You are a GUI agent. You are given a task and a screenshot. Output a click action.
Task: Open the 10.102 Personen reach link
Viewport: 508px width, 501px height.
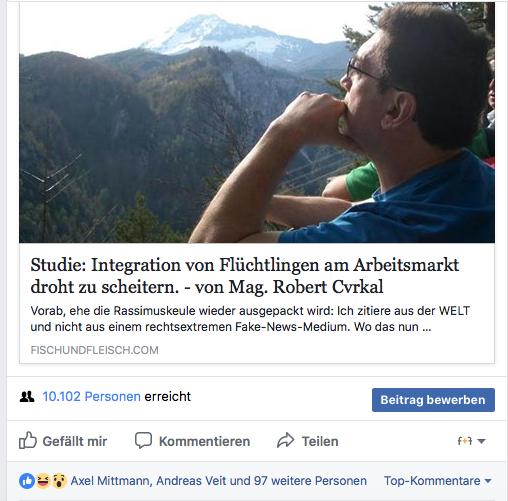point(91,396)
